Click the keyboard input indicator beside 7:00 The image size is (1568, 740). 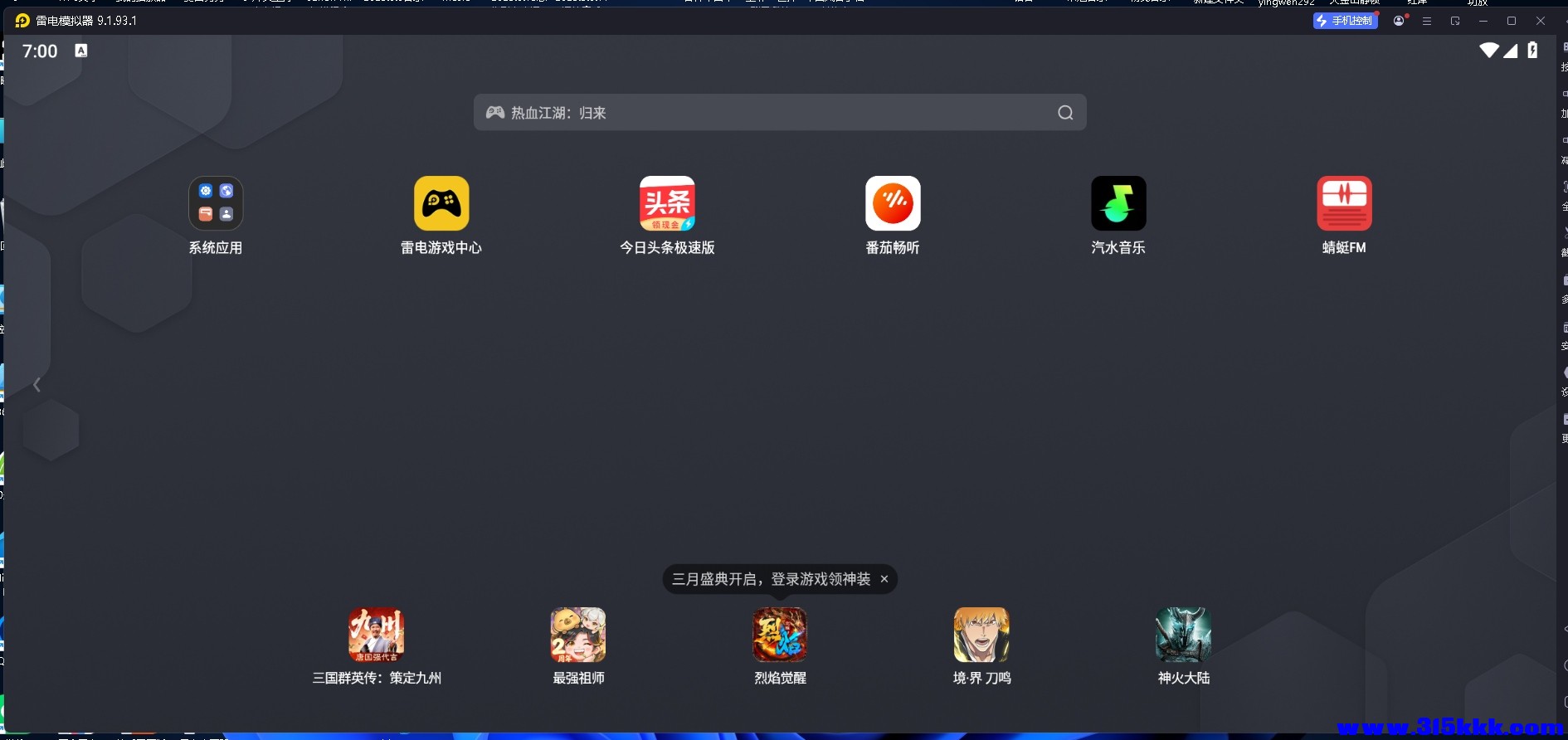81,51
